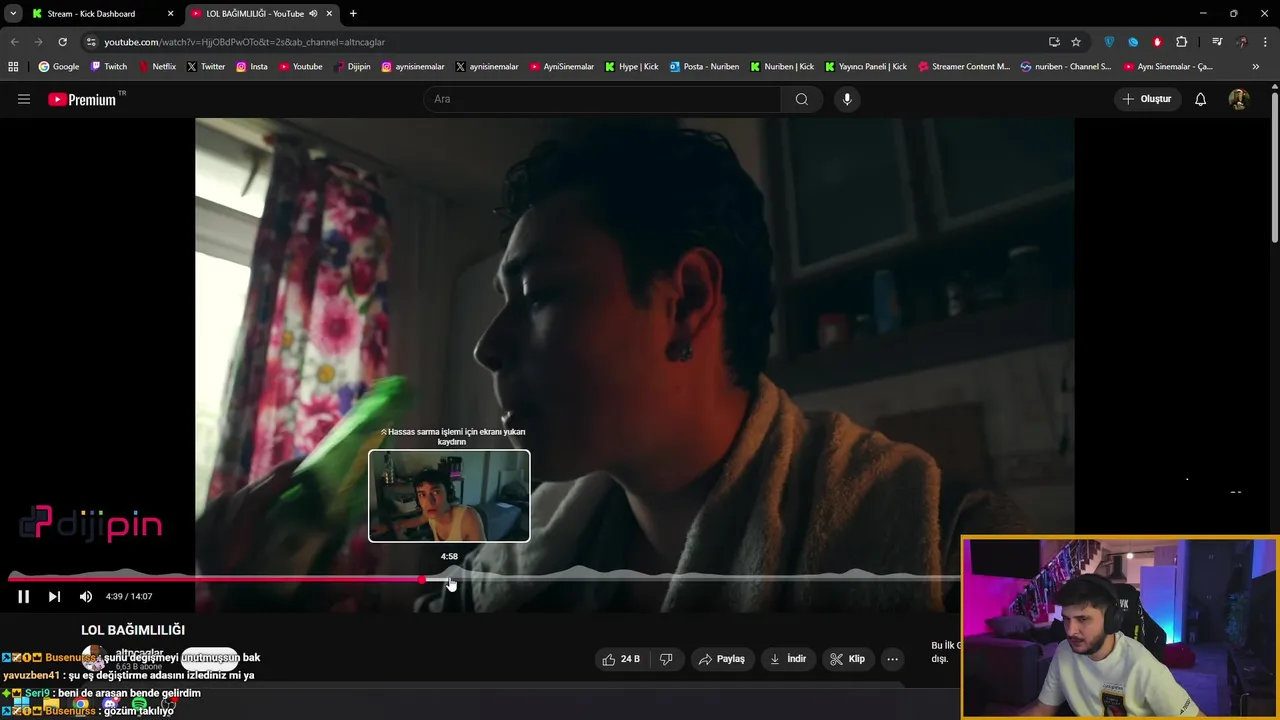Open the Google bookmark
1280x720 pixels.
coord(59,67)
